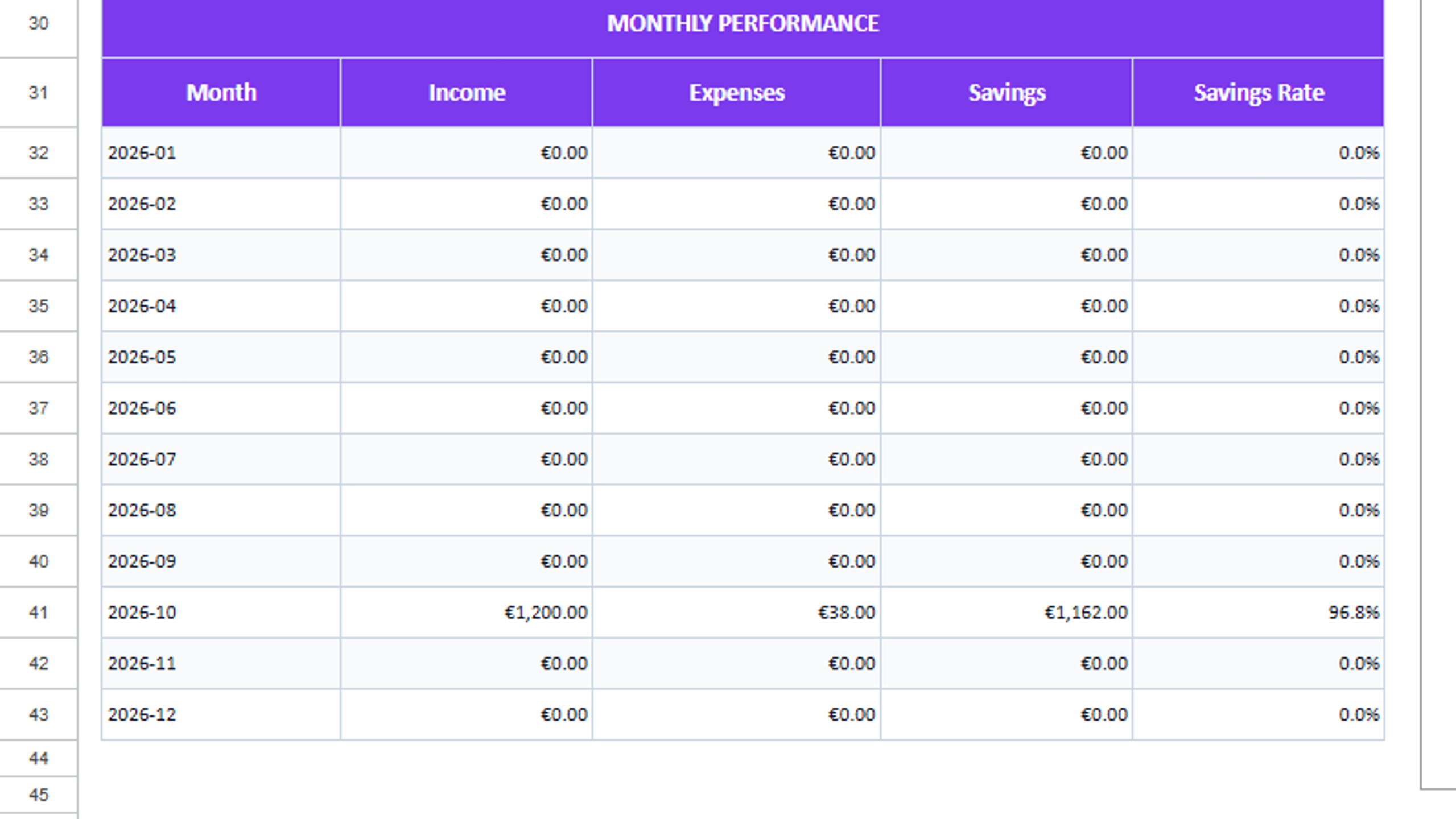Select the income cell for 2026-12
The width and height of the screenshot is (1456, 819).
tap(467, 714)
